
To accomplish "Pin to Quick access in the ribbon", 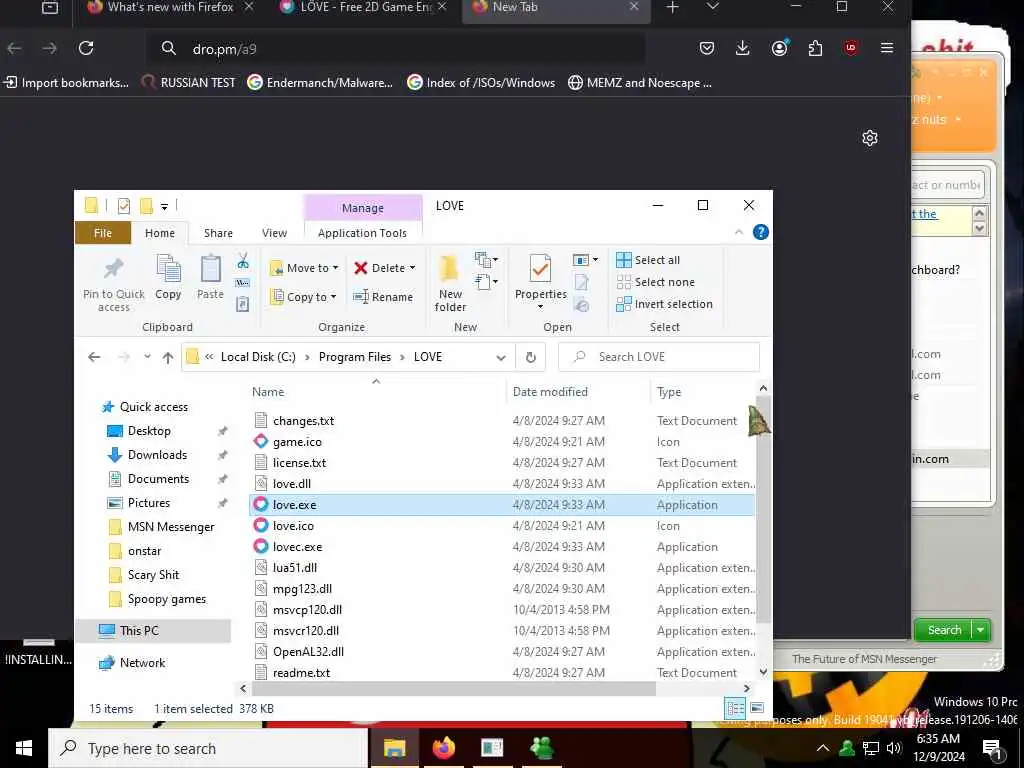I will (114, 283).
